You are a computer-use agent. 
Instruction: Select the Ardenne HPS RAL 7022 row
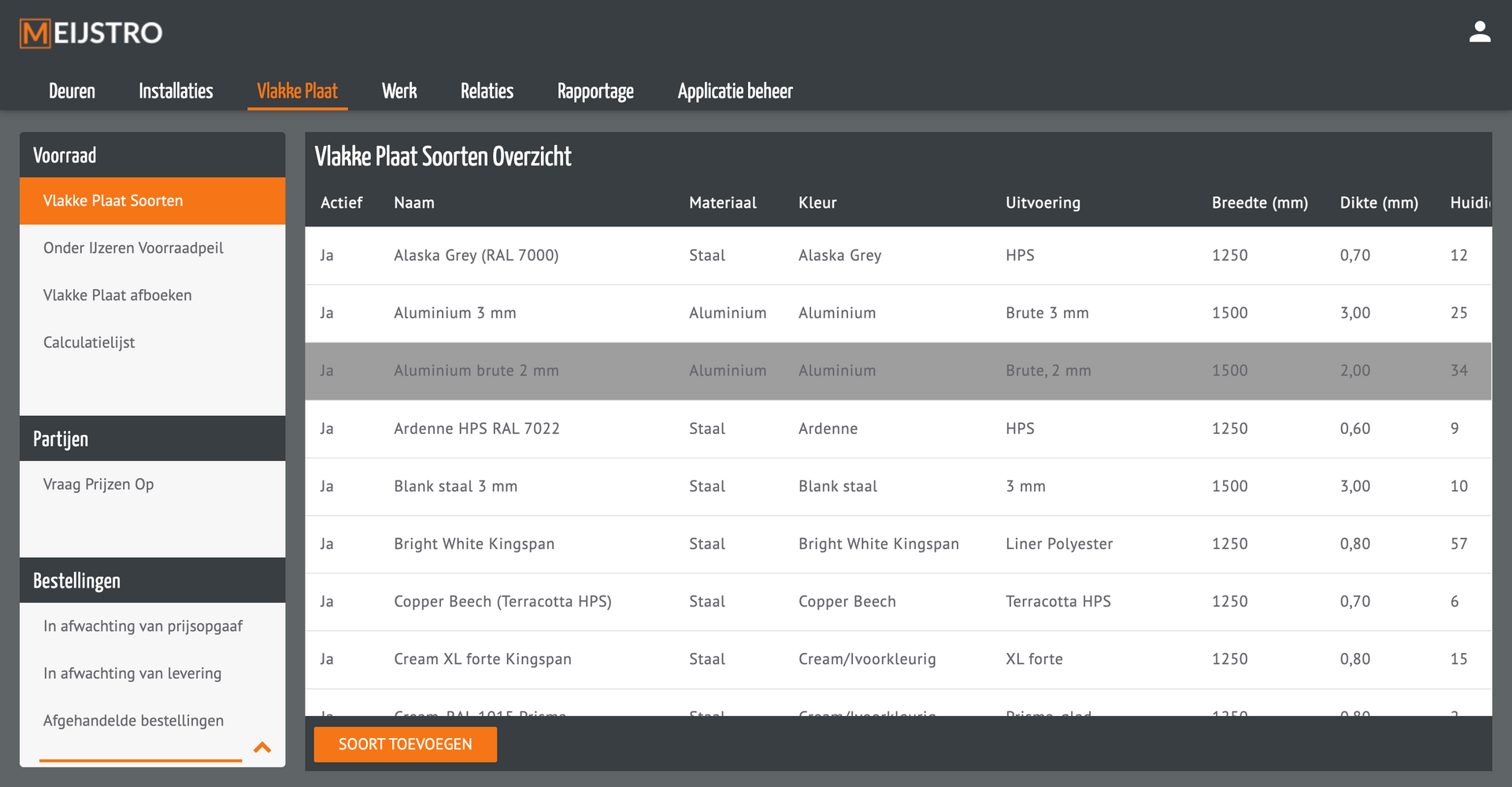pyautogui.click(x=899, y=429)
